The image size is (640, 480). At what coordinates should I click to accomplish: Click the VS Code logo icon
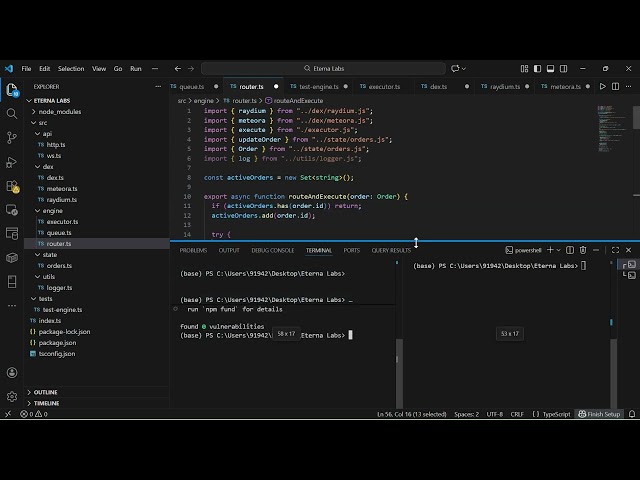coord(9,69)
